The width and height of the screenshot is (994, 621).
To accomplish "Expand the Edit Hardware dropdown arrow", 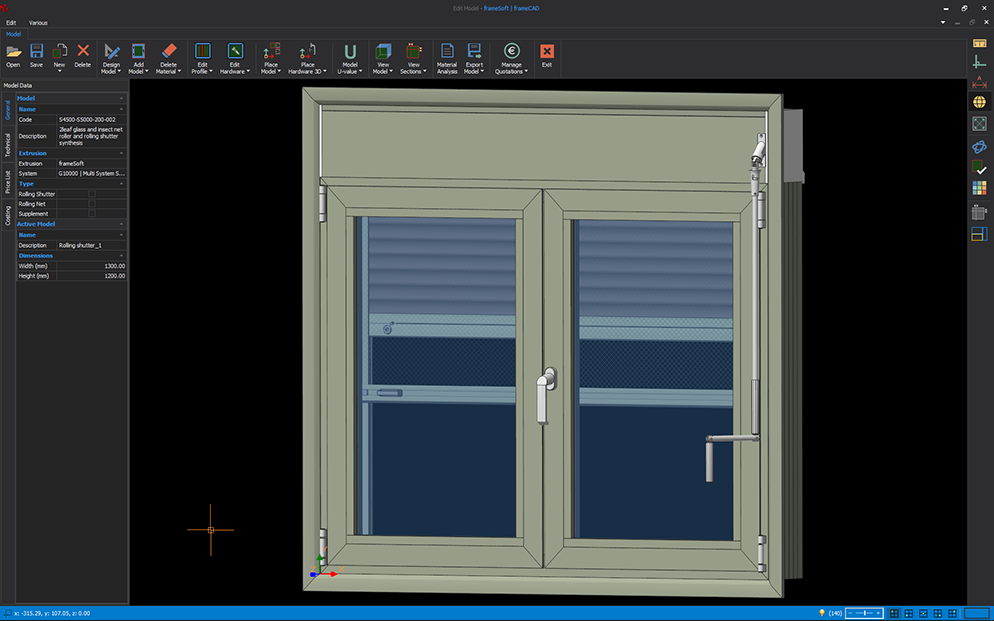I will coord(248,72).
